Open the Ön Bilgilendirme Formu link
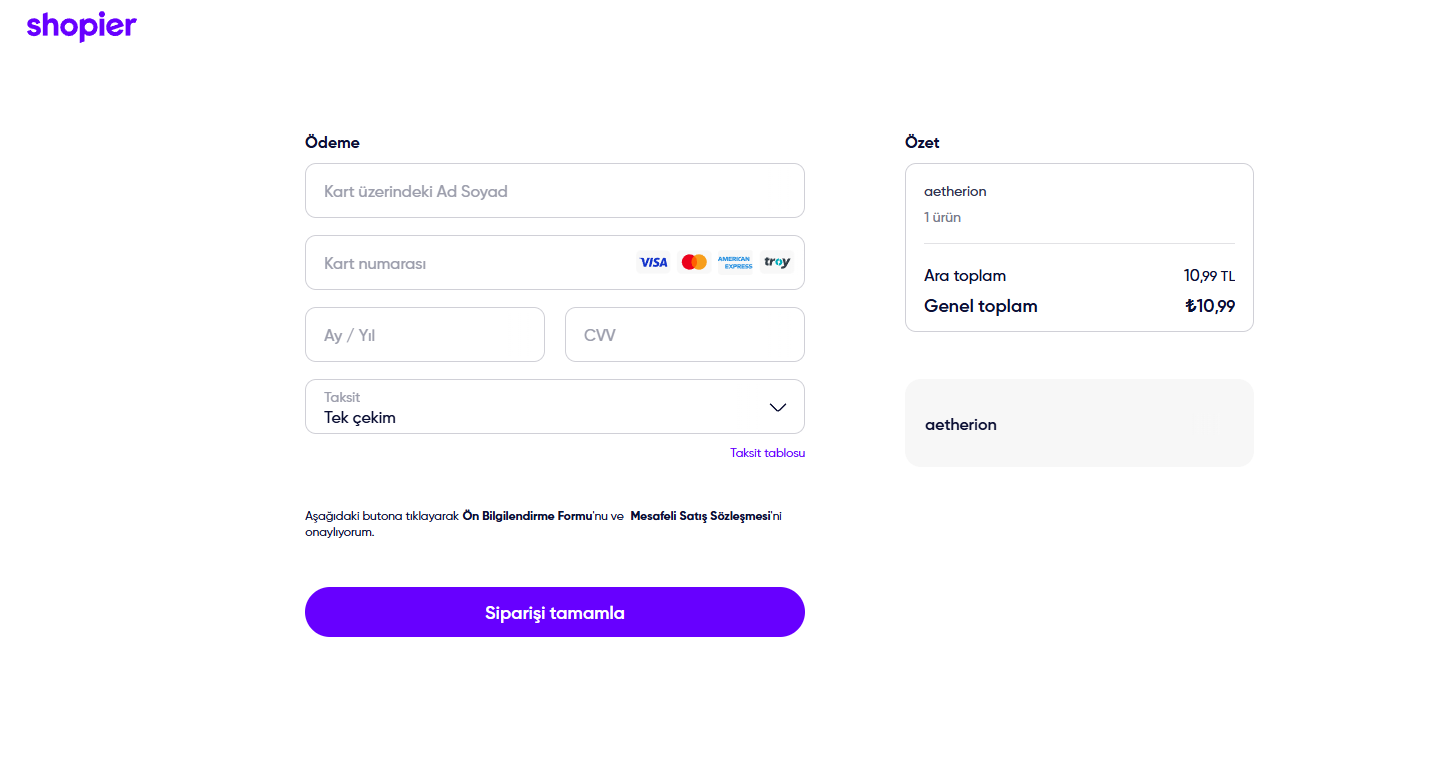This screenshot has width=1434, height=784. tap(527, 516)
